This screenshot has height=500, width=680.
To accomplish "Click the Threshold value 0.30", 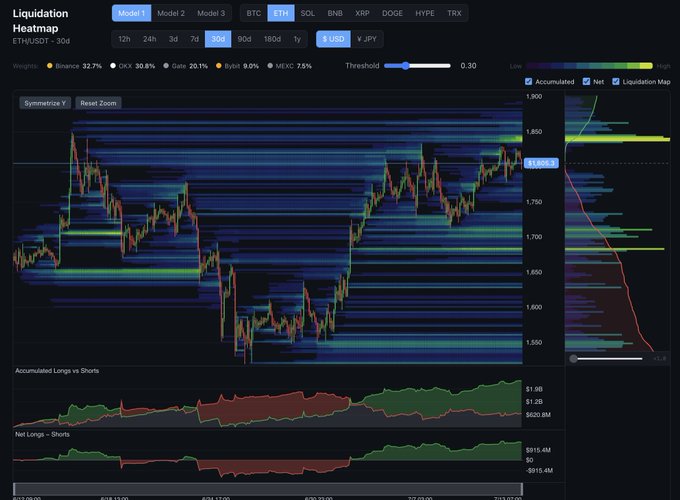I will click(468, 66).
